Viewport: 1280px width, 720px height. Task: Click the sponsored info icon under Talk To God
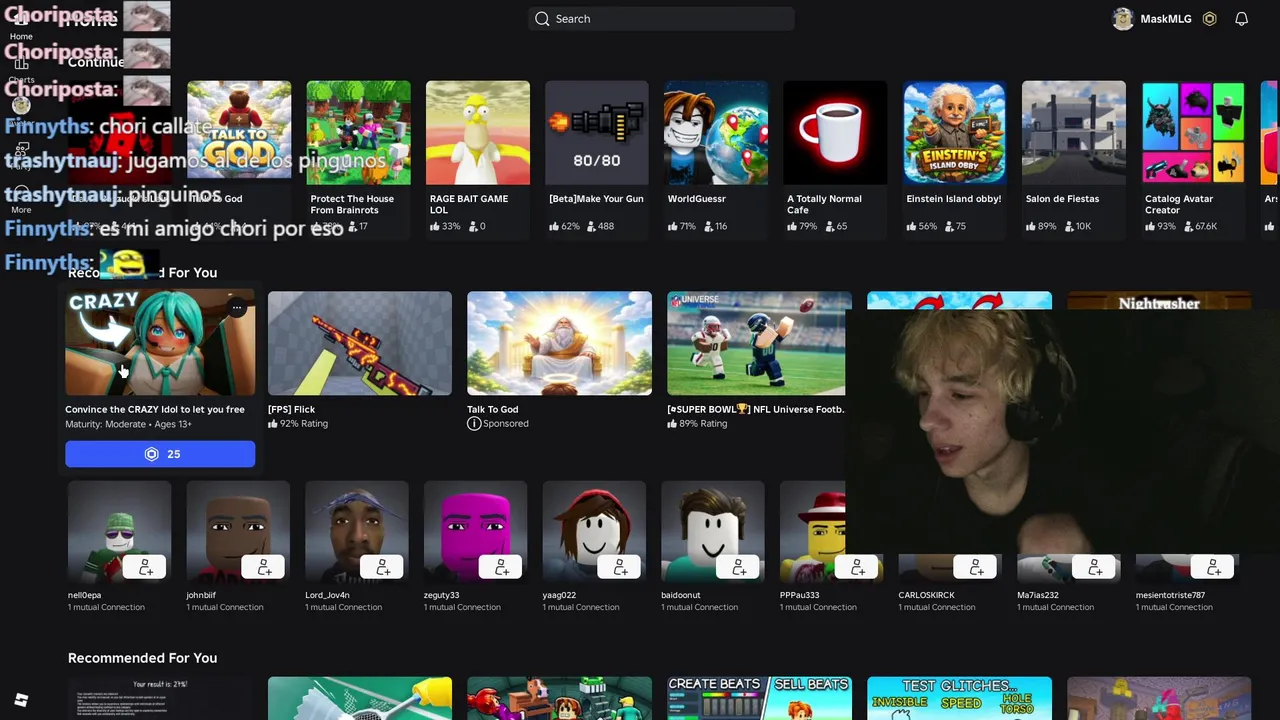click(x=474, y=424)
